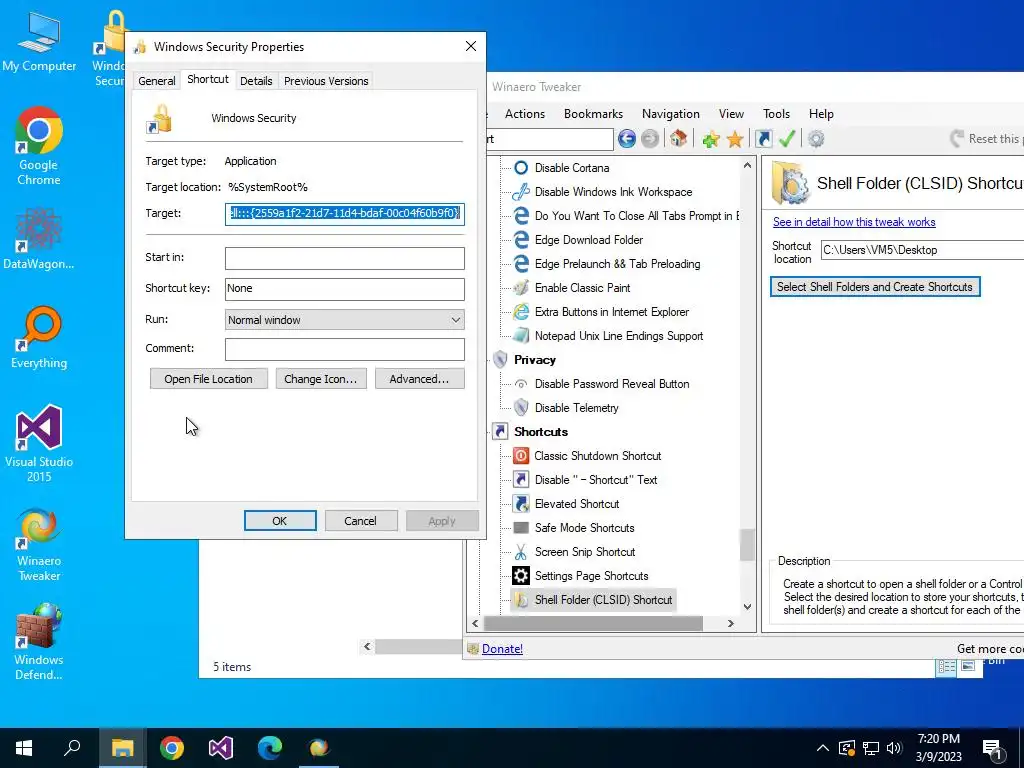Click Chrome icon on the taskbar
This screenshot has width=1024, height=768.
[172, 748]
